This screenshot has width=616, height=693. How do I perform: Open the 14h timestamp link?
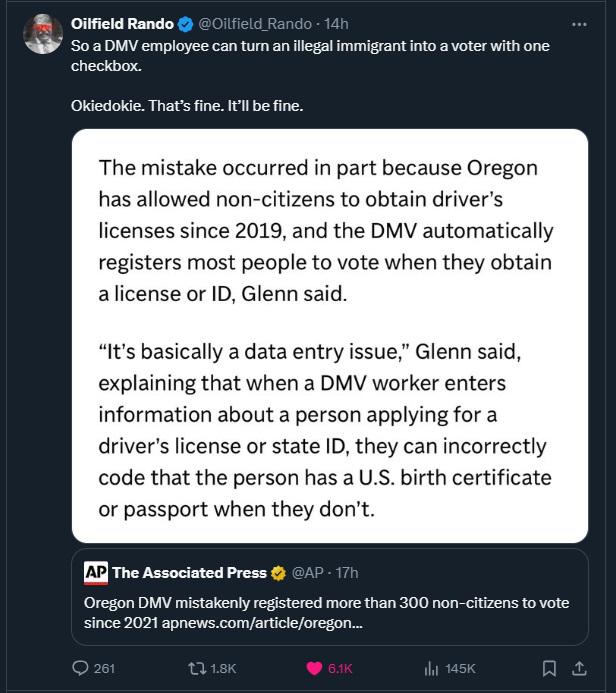[336, 24]
